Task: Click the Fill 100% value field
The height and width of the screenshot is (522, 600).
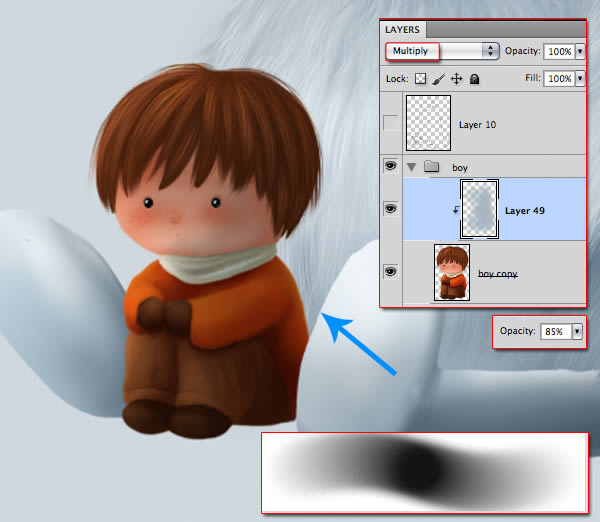Action: point(559,78)
